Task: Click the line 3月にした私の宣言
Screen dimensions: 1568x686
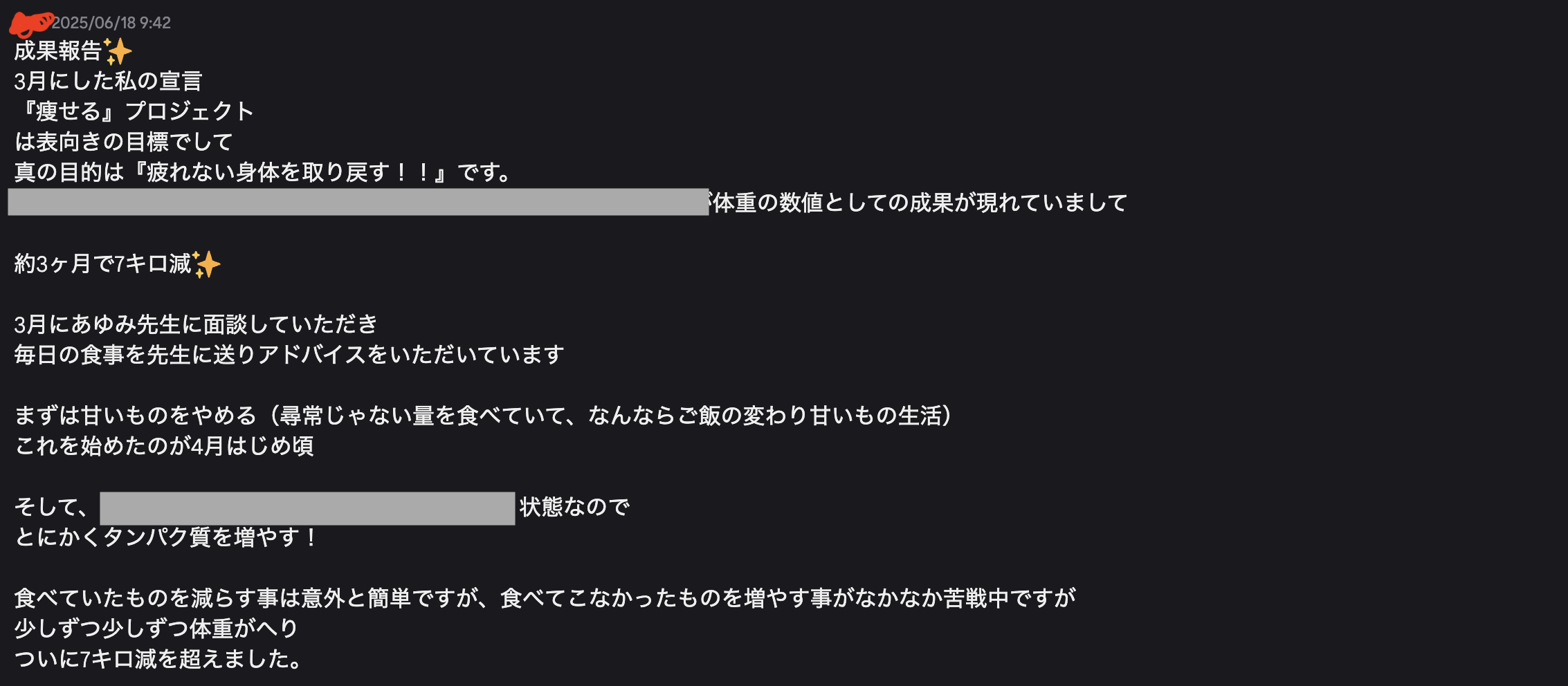Action: (x=108, y=81)
